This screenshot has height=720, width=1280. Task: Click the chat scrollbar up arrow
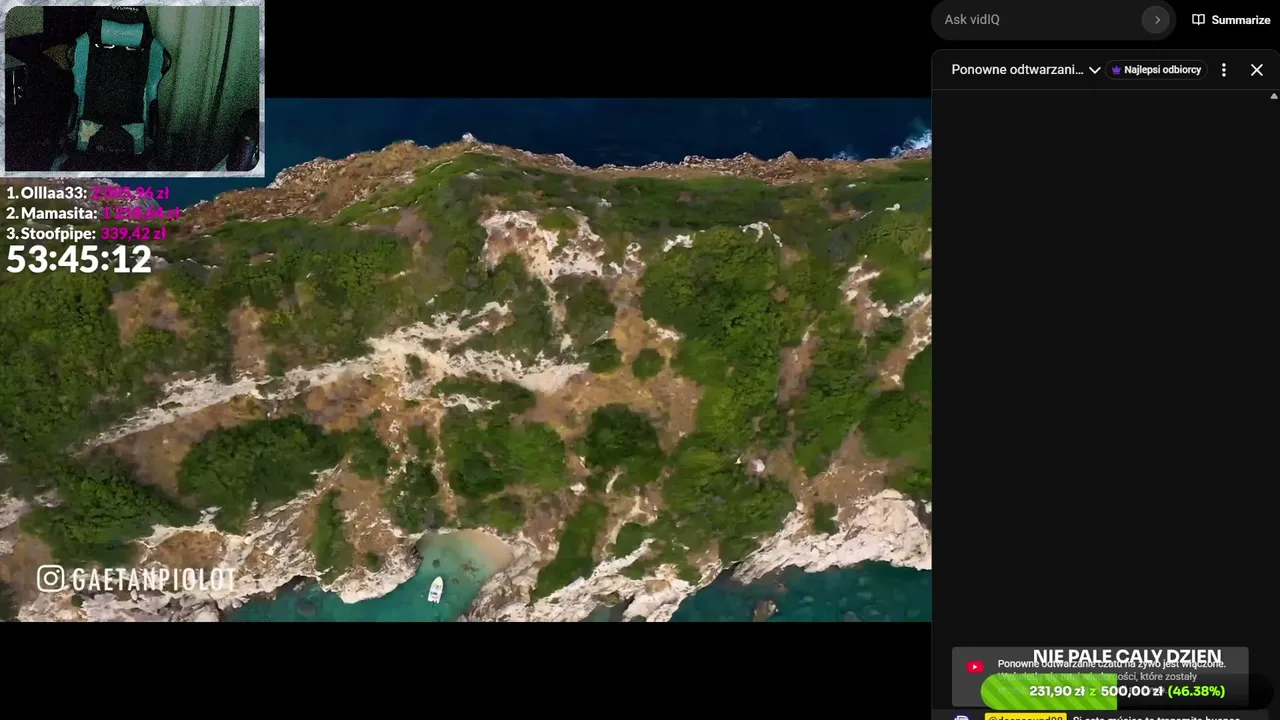[1274, 97]
